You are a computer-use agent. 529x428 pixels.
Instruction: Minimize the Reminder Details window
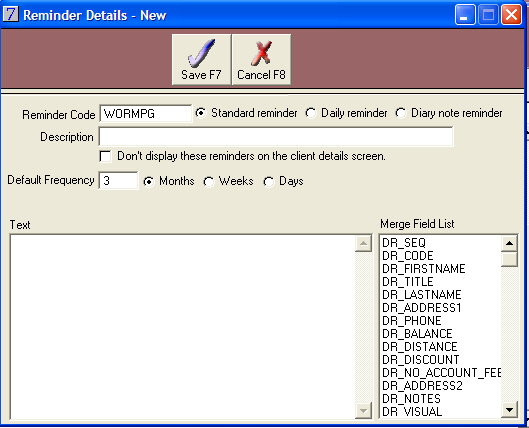[465, 15]
